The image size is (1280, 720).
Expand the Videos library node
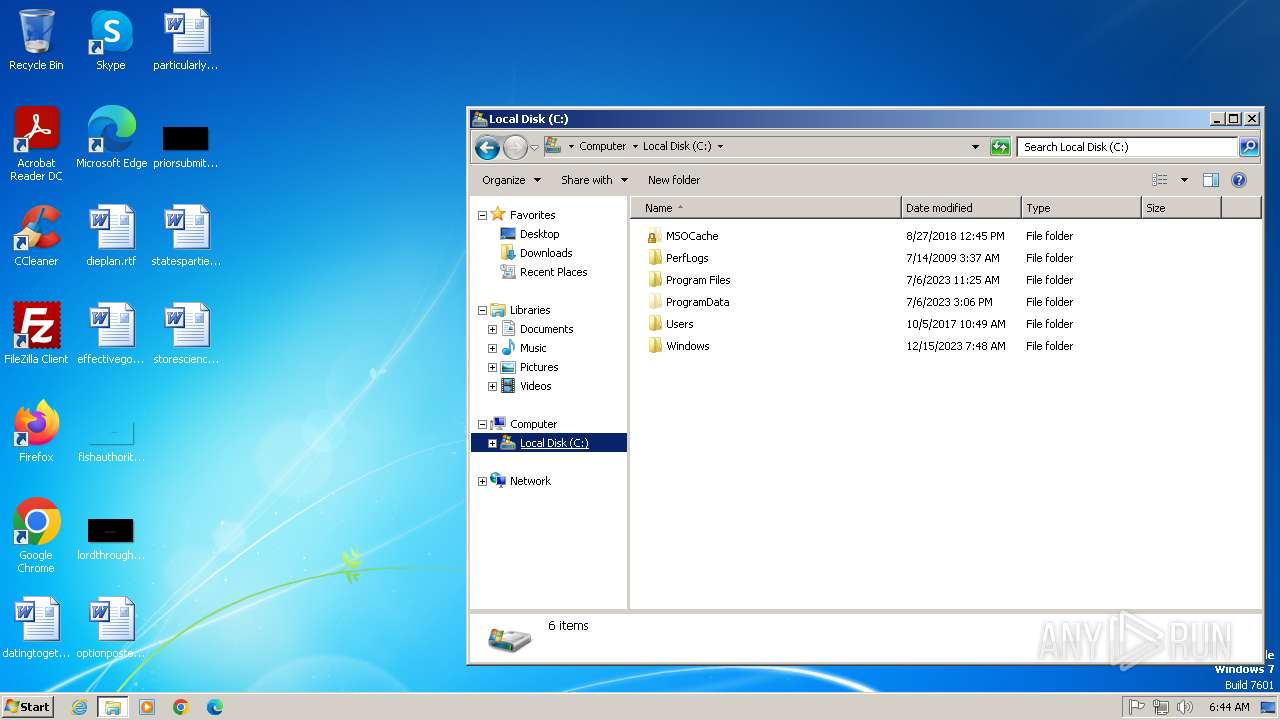tap(492, 386)
